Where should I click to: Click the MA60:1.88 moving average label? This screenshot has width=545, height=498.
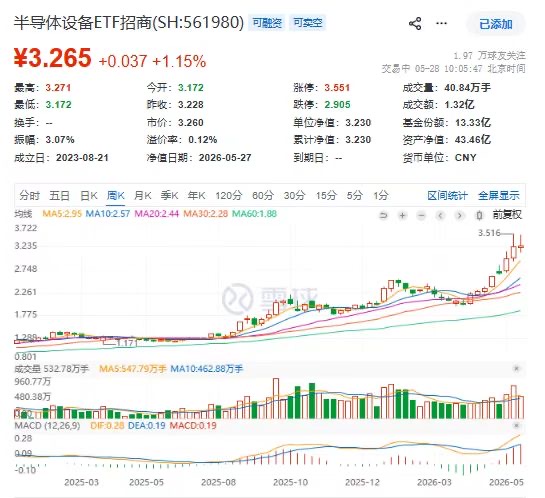click(254, 213)
